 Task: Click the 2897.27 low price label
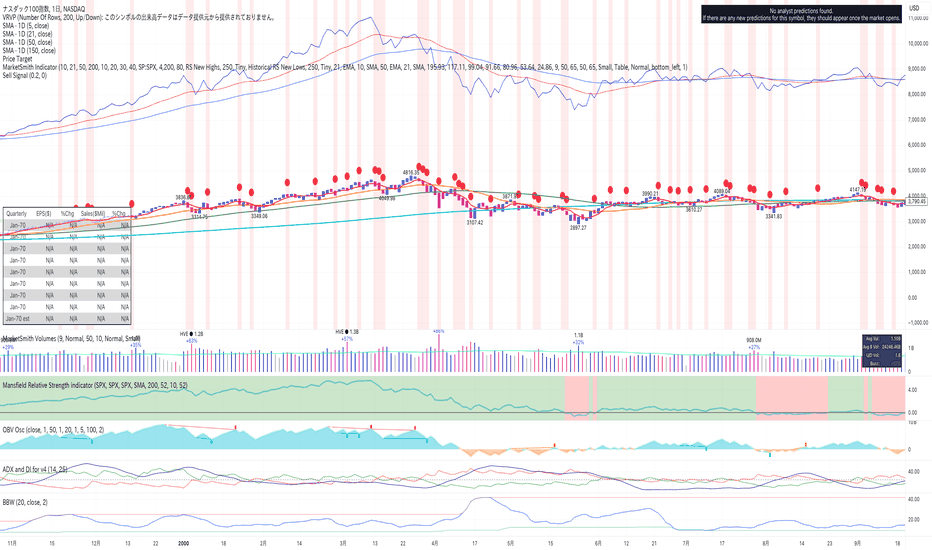click(578, 227)
